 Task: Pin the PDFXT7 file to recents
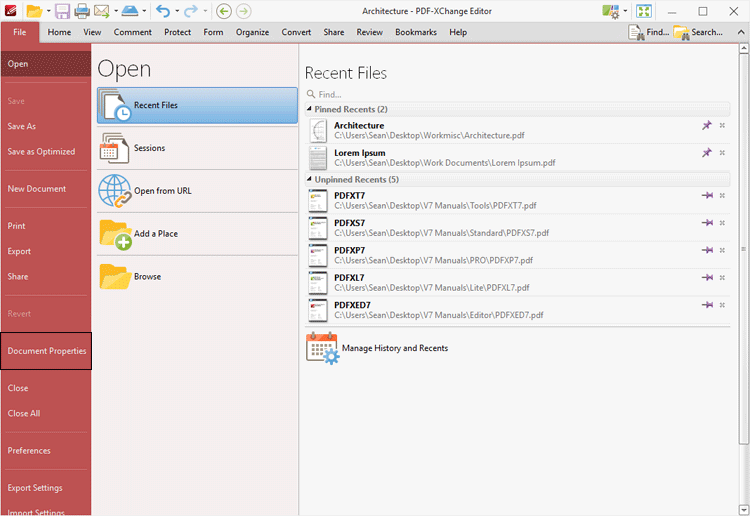tap(707, 196)
